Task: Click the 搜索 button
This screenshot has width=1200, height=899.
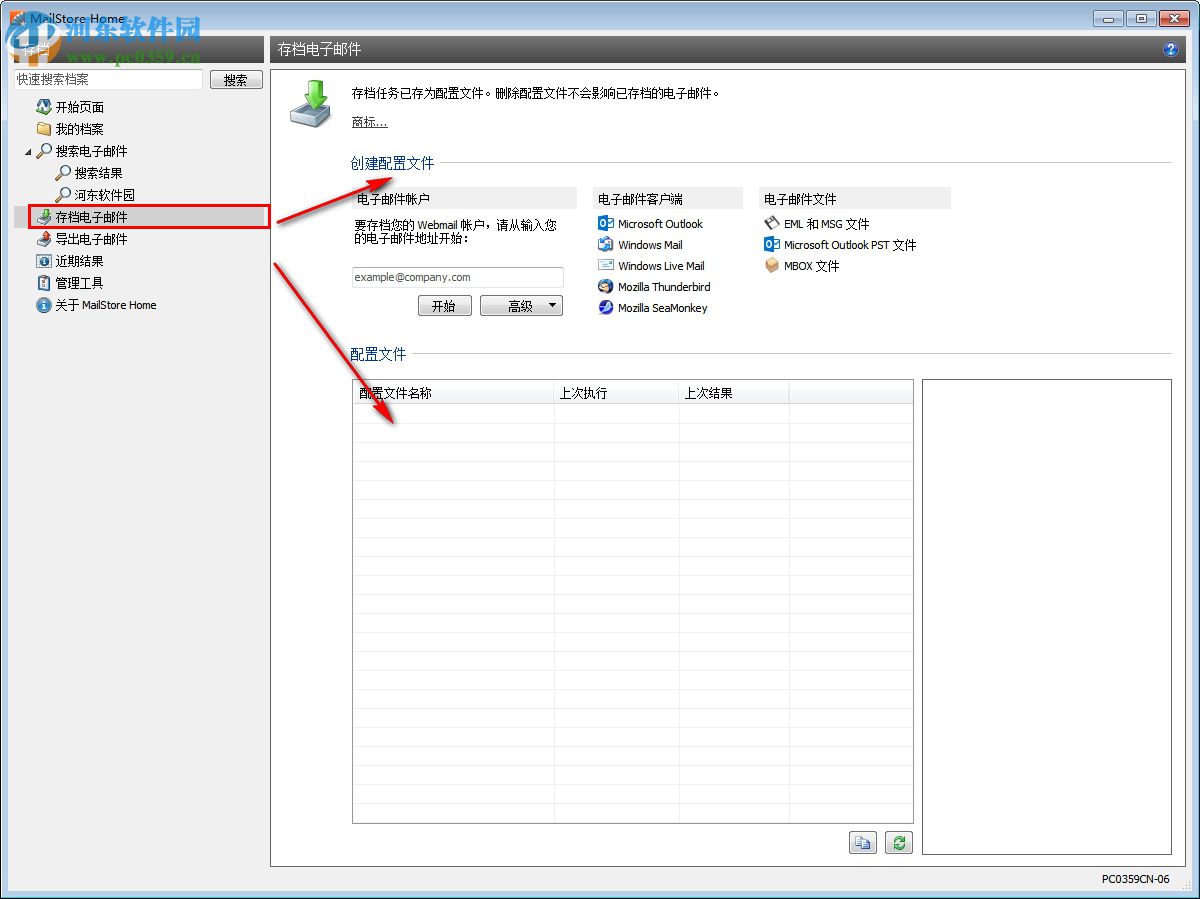Action: coord(236,80)
